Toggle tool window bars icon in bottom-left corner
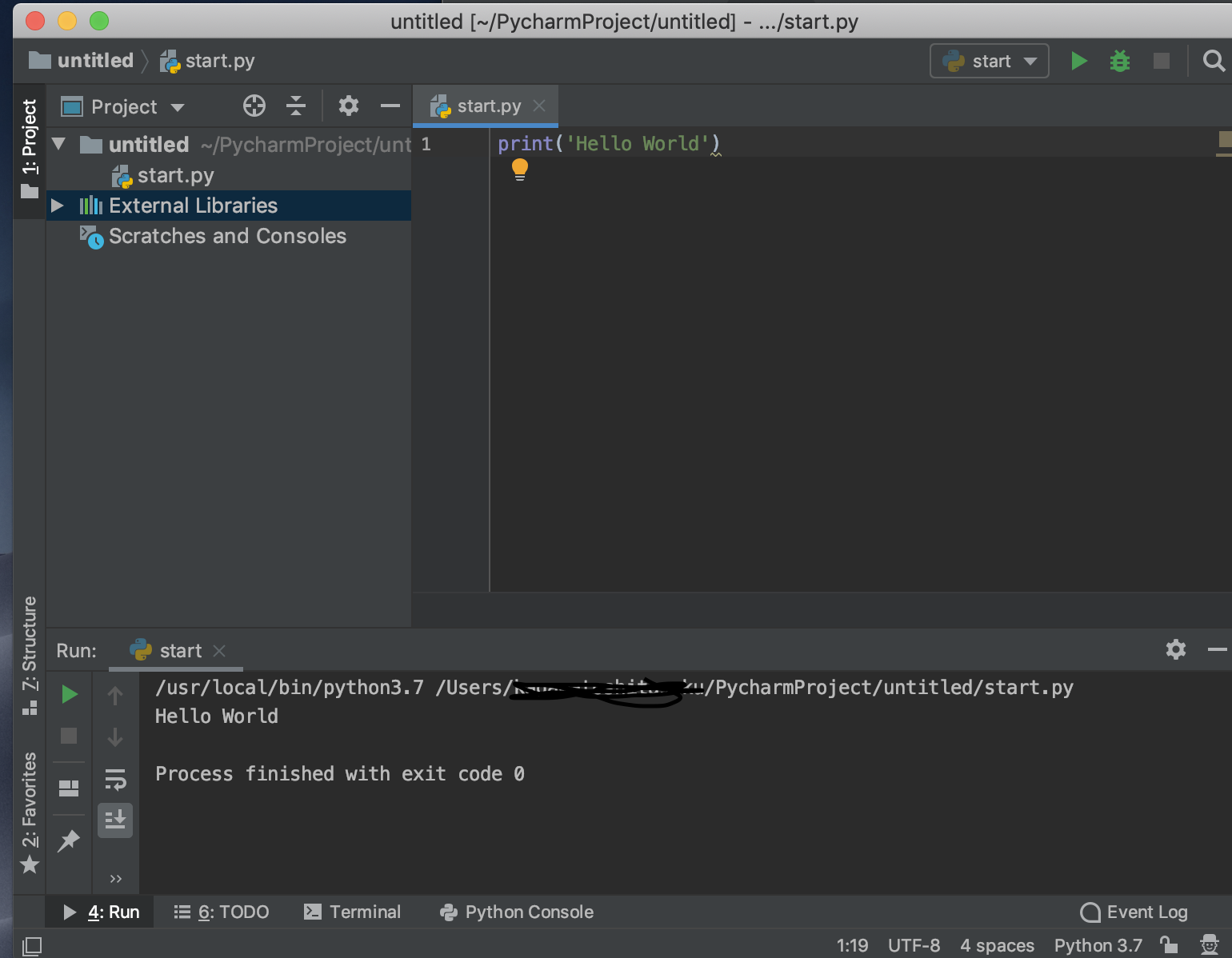This screenshot has width=1232, height=958. 32,946
